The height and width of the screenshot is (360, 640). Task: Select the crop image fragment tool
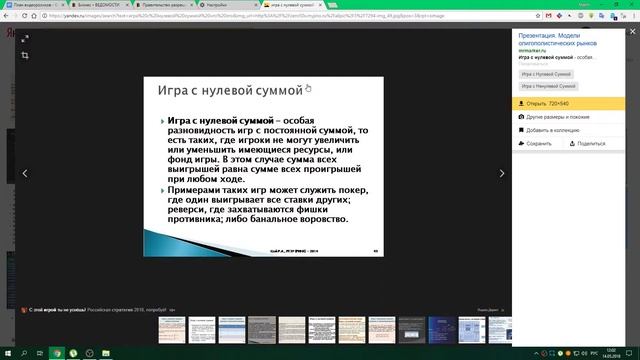(25, 56)
